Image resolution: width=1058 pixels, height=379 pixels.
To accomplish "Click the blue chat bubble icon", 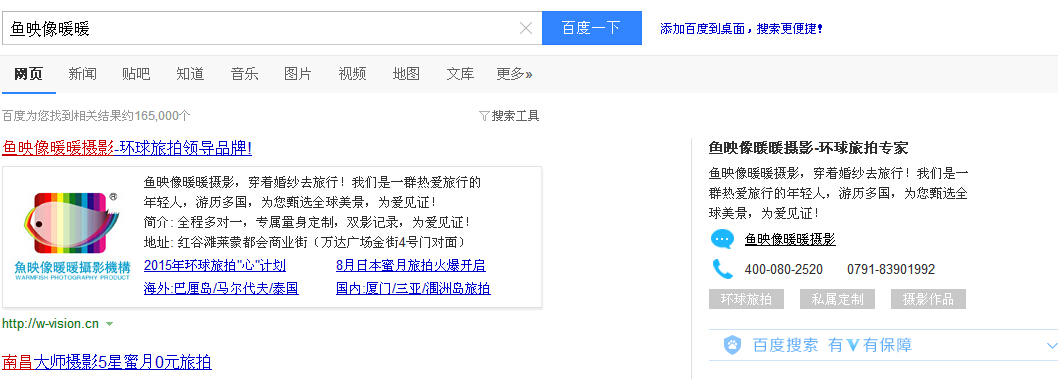I will tap(722, 239).
